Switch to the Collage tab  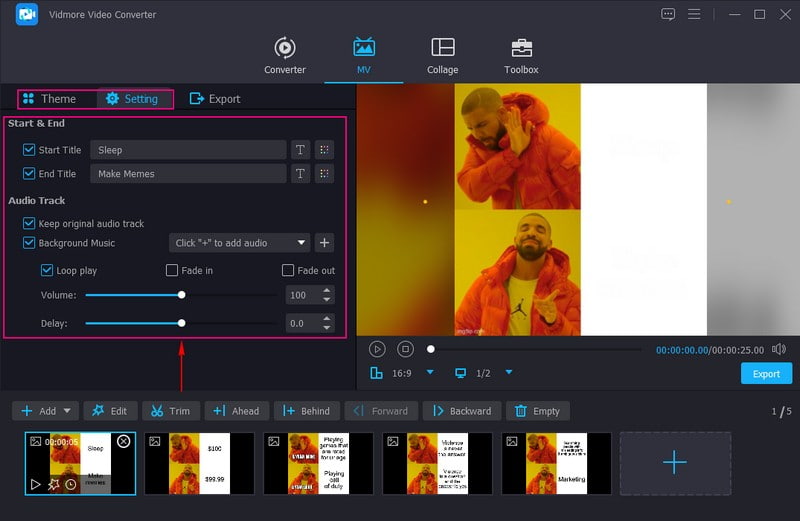click(442, 56)
